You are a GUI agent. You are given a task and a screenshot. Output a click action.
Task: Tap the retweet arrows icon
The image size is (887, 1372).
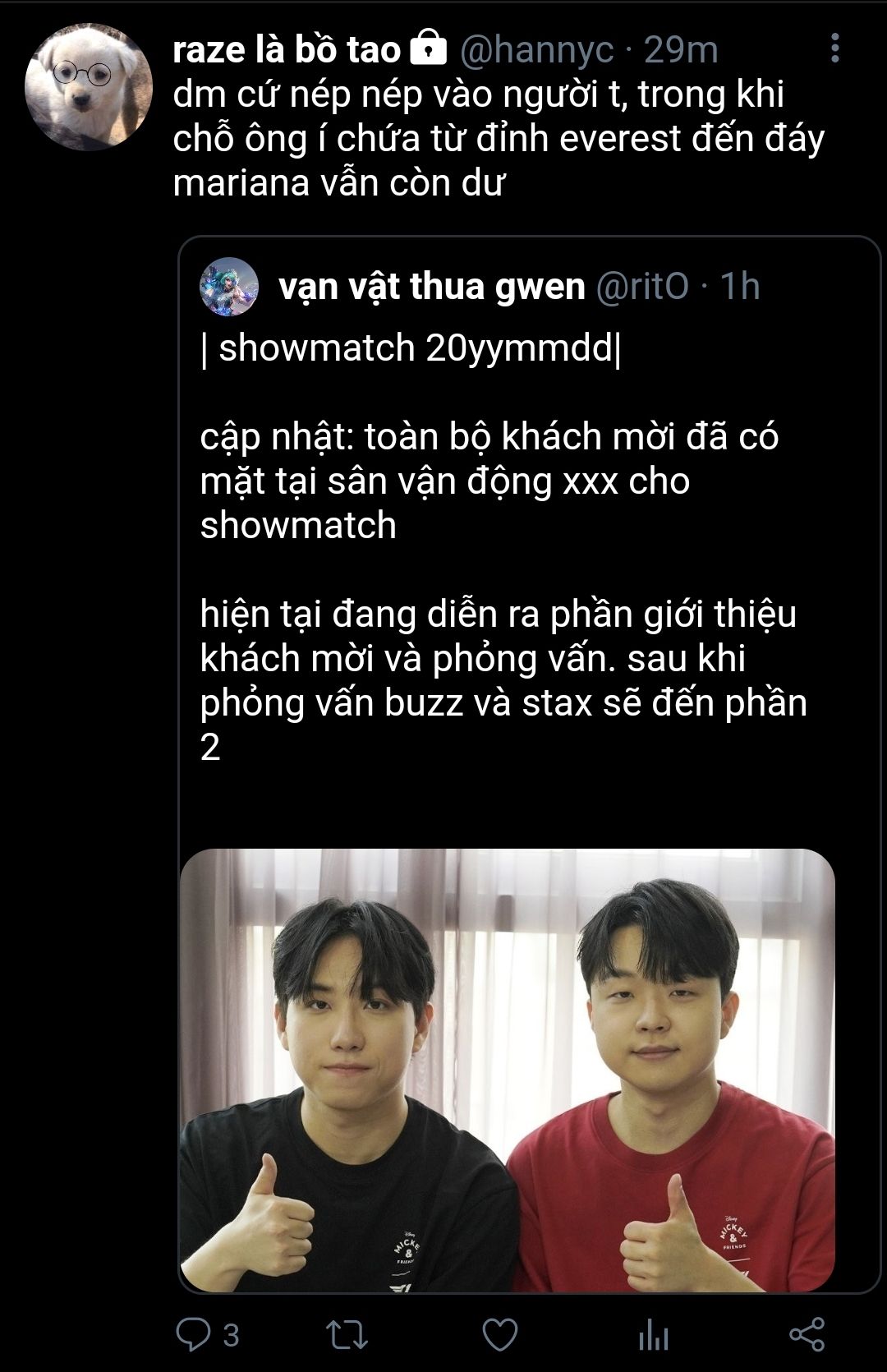(x=347, y=1335)
